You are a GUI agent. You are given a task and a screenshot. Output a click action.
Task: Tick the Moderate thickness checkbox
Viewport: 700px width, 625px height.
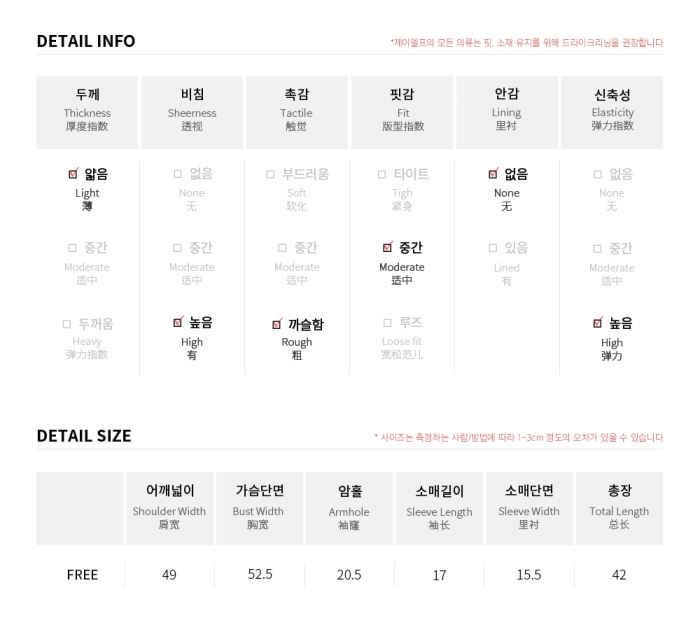point(72,248)
